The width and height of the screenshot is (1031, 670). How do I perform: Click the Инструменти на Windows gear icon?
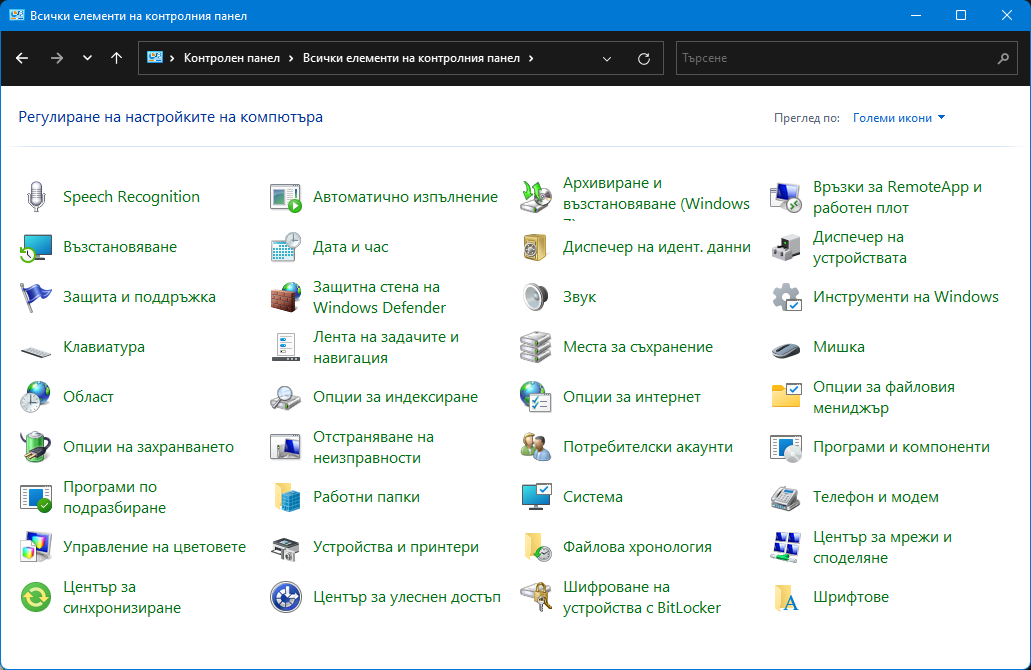pos(786,297)
